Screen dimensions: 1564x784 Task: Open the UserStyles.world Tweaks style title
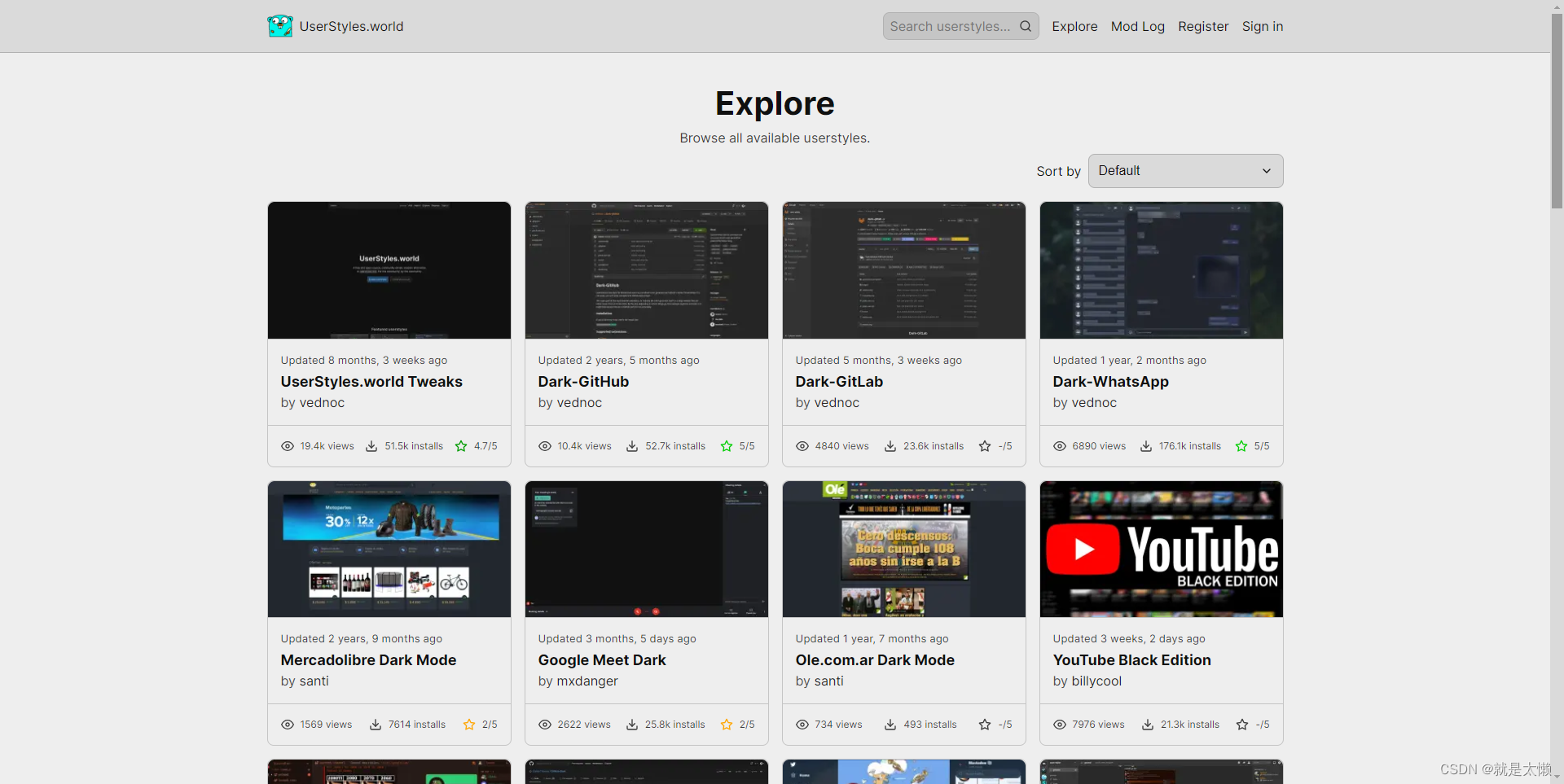371,382
